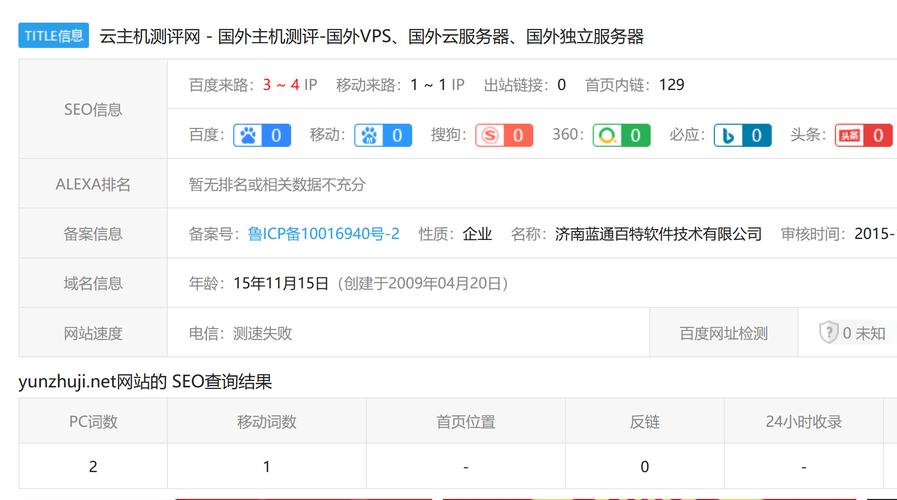Click the 移动词数 column header
This screenshot has width=897, height=500.
(267, 422)
